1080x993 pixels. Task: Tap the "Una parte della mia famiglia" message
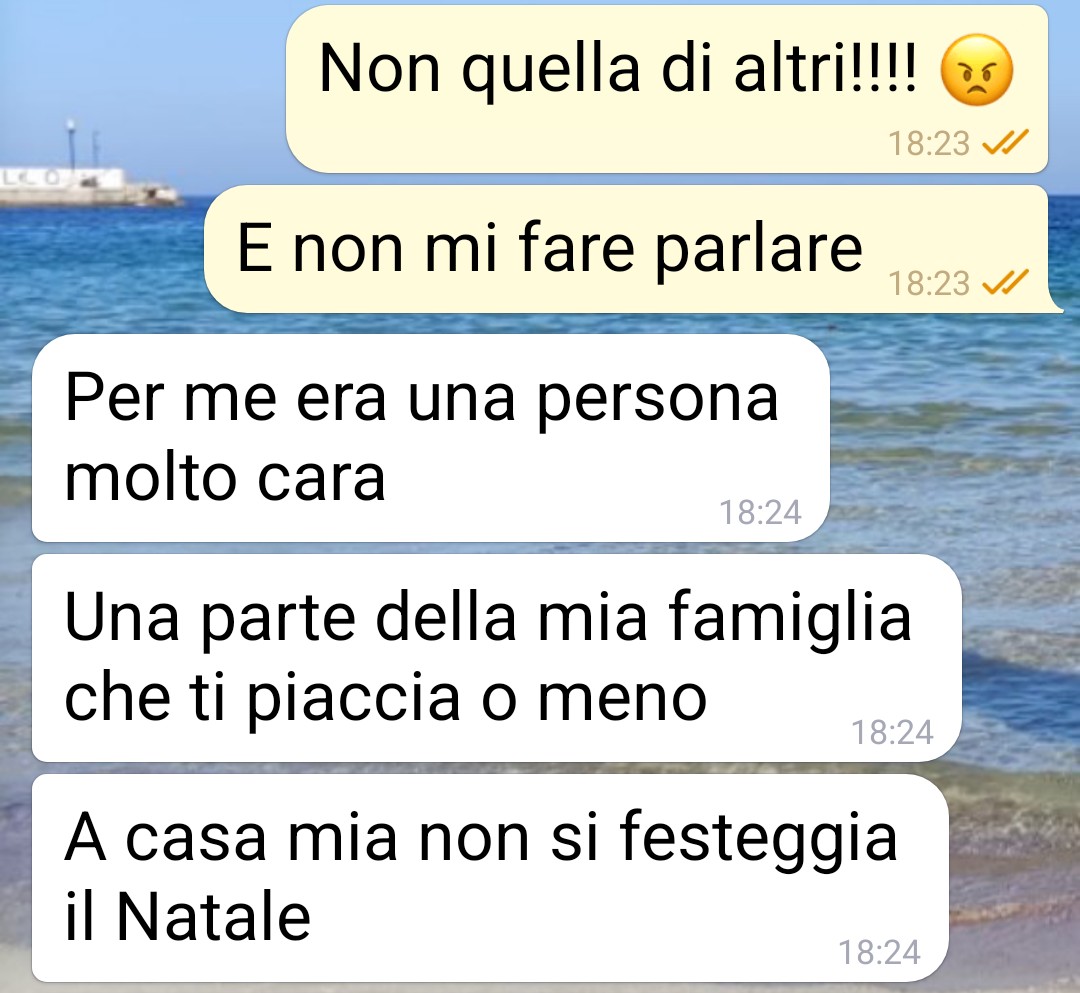[x=497, y=658]
